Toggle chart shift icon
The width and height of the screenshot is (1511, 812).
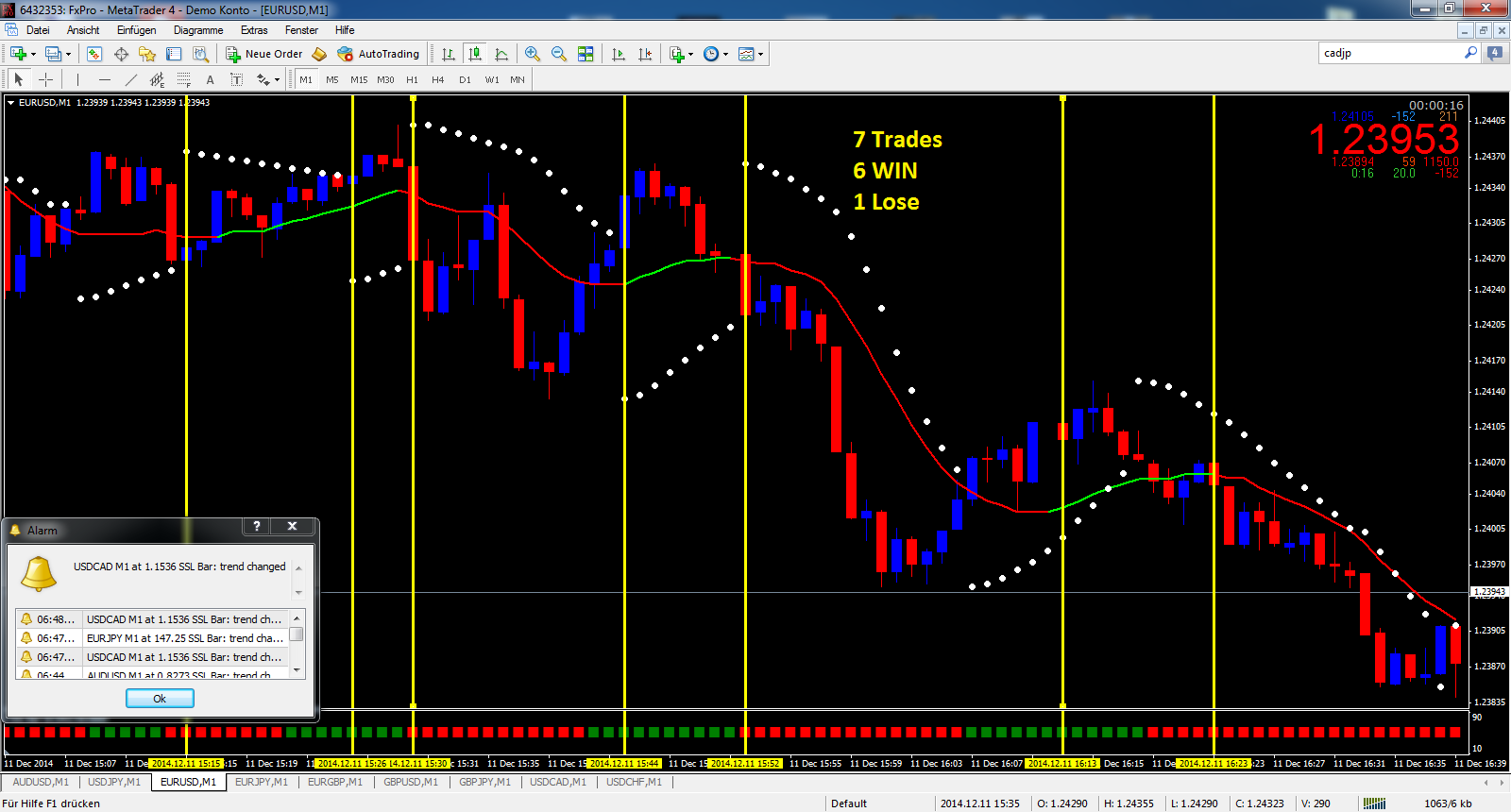point(645,54)
